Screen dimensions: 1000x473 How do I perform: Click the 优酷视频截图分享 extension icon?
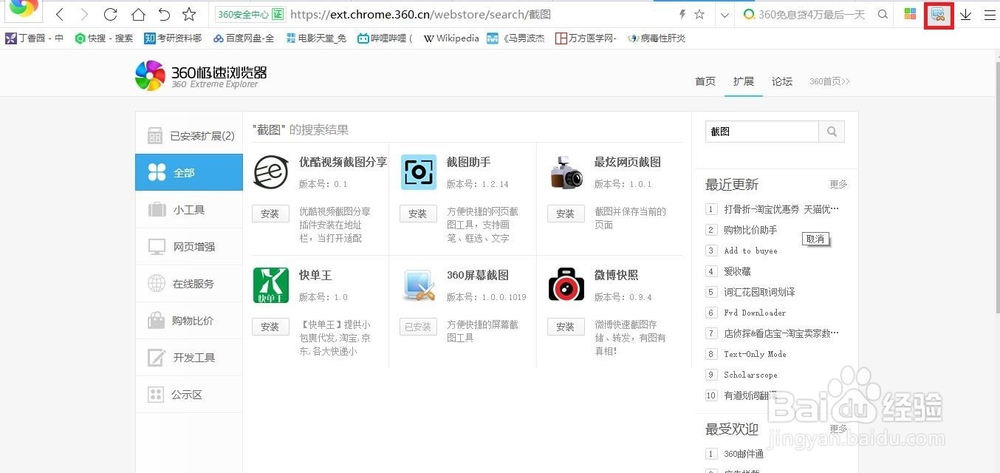(271, 172)
